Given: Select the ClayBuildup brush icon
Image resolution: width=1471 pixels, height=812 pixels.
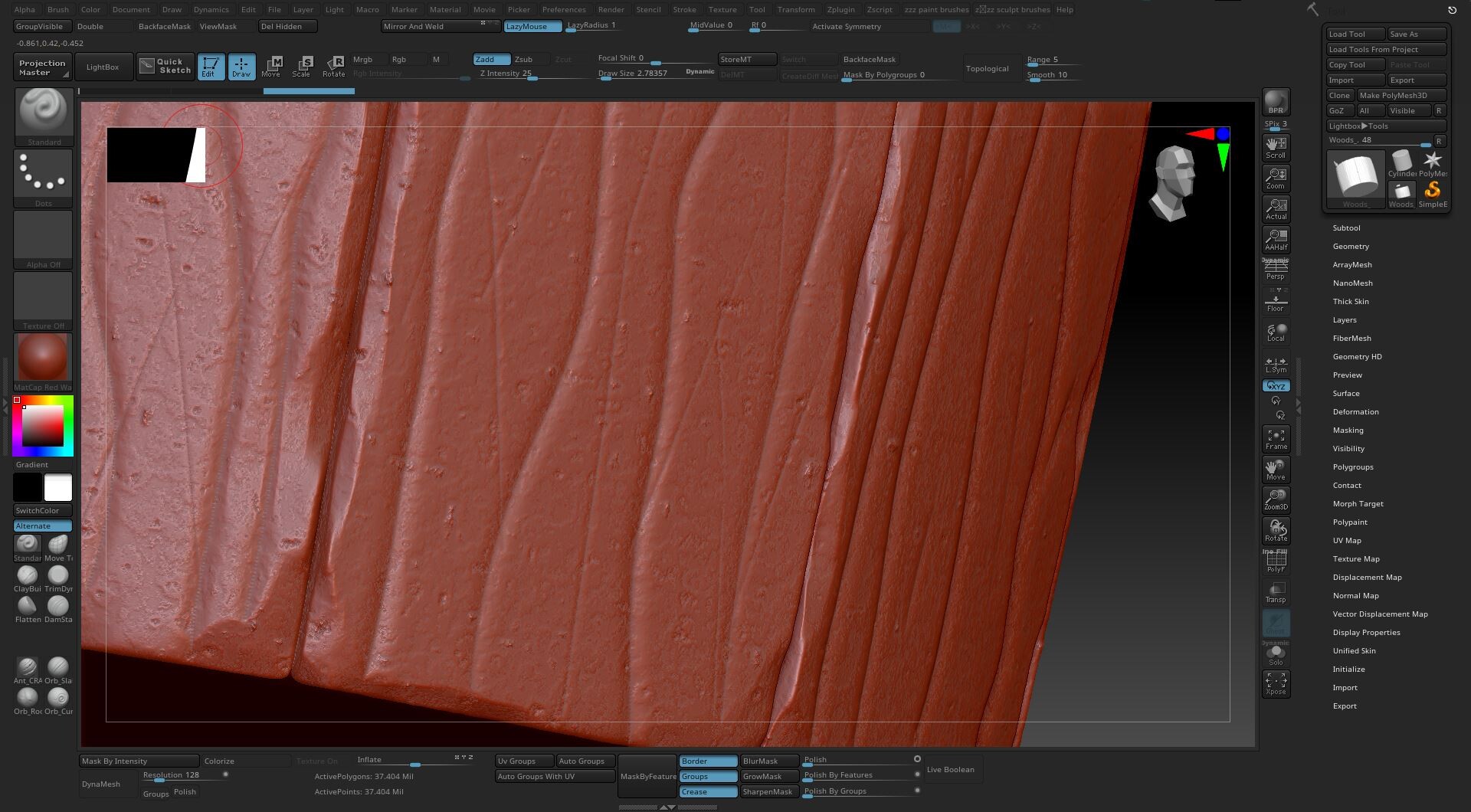Looking at the screenshot, I should click(x=28, y=576).
